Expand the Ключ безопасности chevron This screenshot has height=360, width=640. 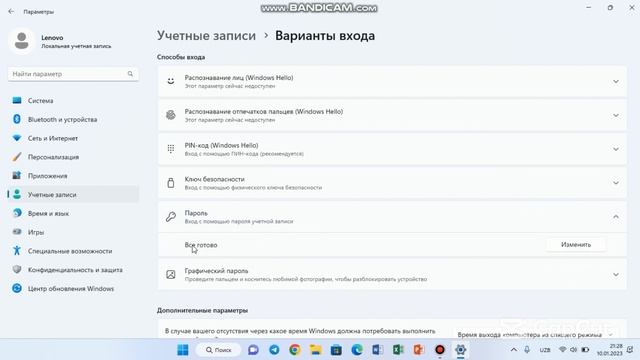pos(616,183)
